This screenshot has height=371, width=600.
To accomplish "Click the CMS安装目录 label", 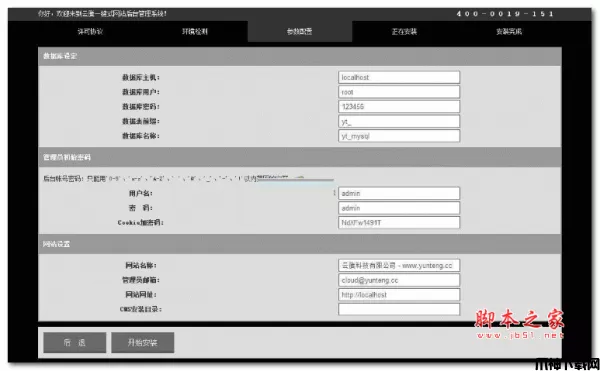I will (141, 309).
